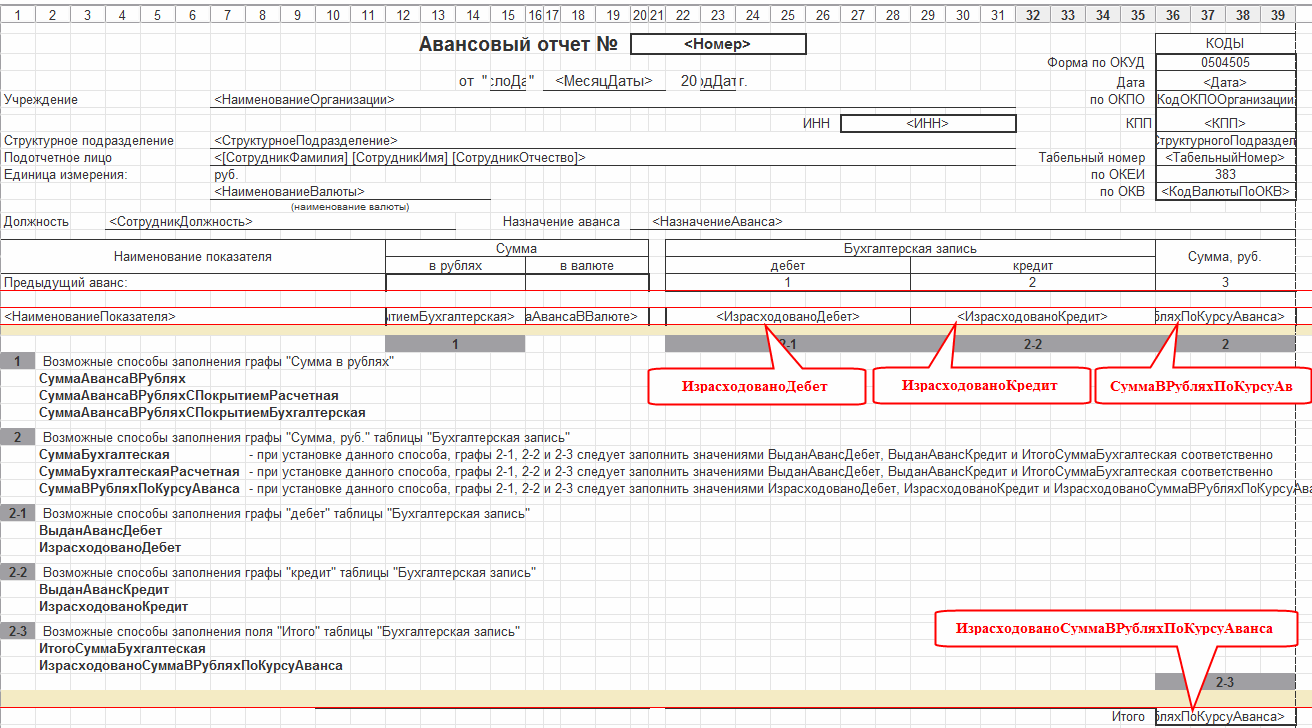This screenshot has height=728, width=1312.
Task: Click the "ВыданАвансДебет" legend entry
Action: tap(100, 530)
